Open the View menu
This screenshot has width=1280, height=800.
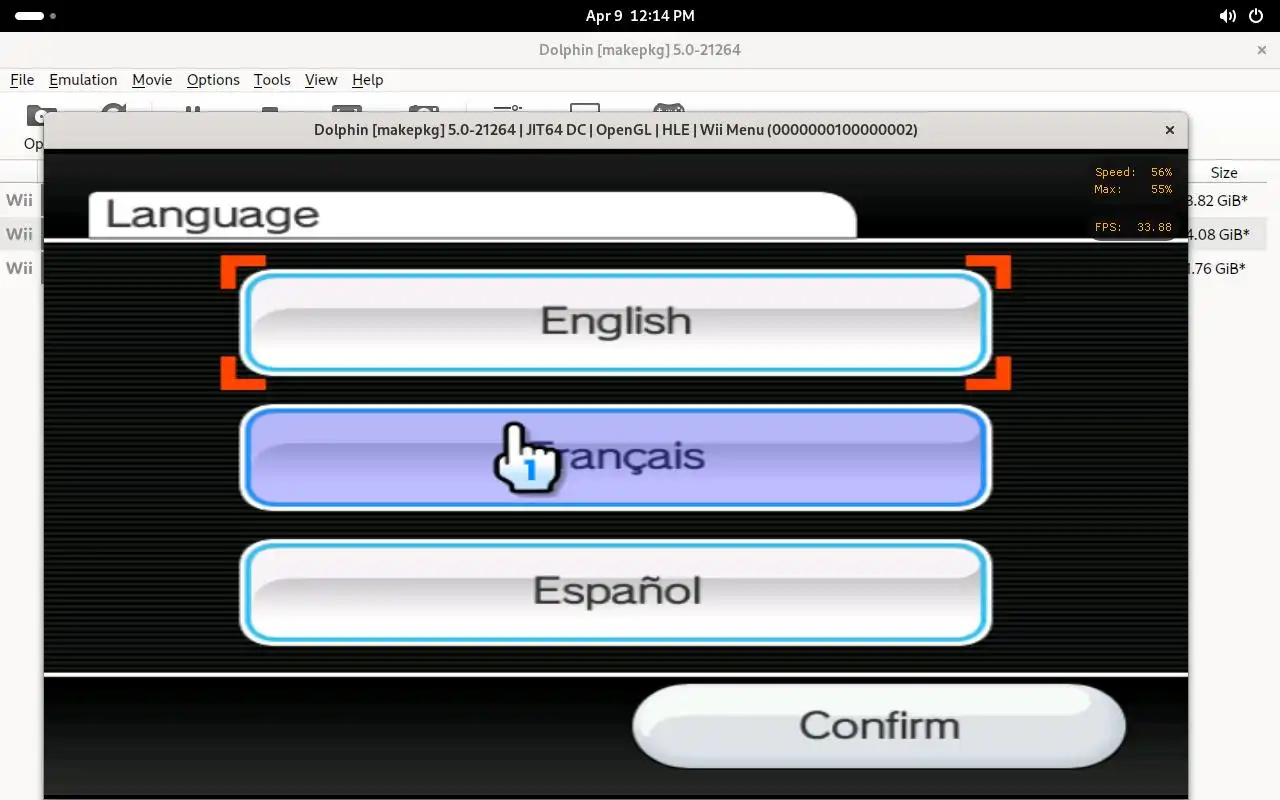pyautogui.click(x=321, y=80)
